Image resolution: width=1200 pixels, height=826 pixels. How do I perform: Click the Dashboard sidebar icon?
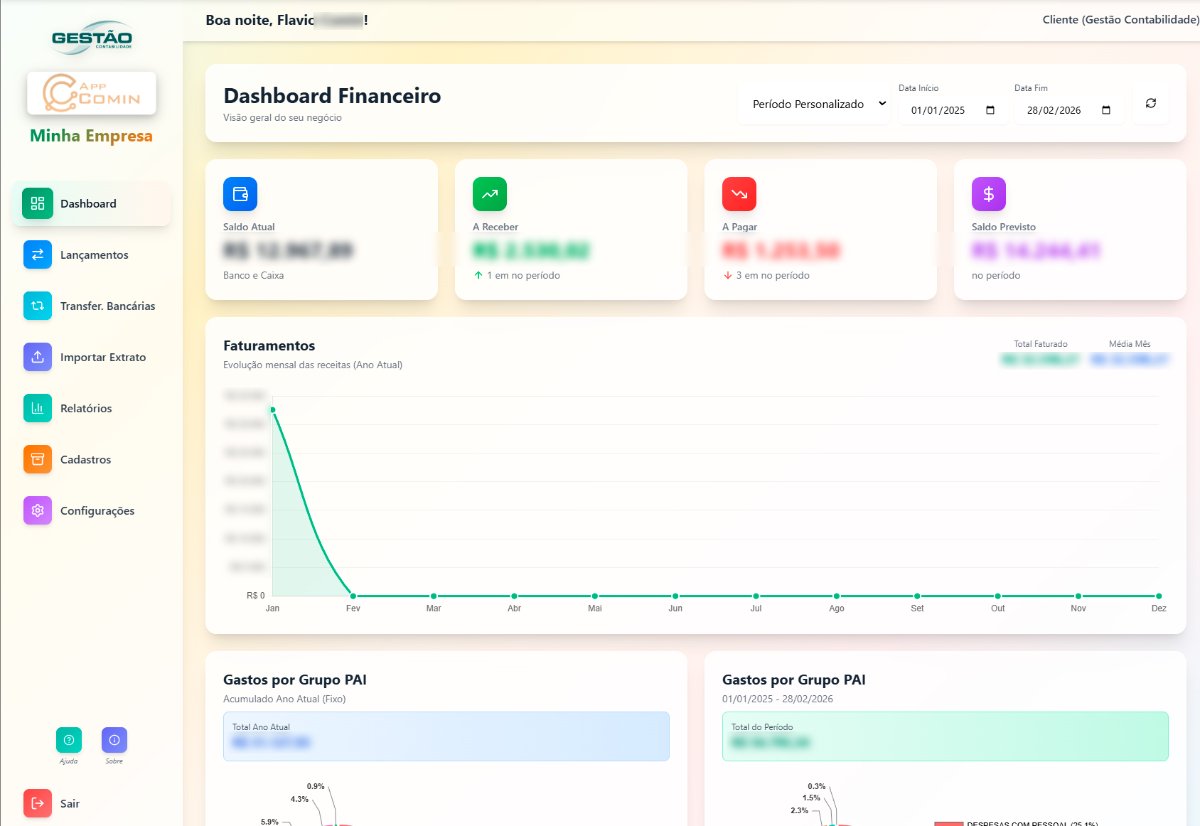[37, 204]
